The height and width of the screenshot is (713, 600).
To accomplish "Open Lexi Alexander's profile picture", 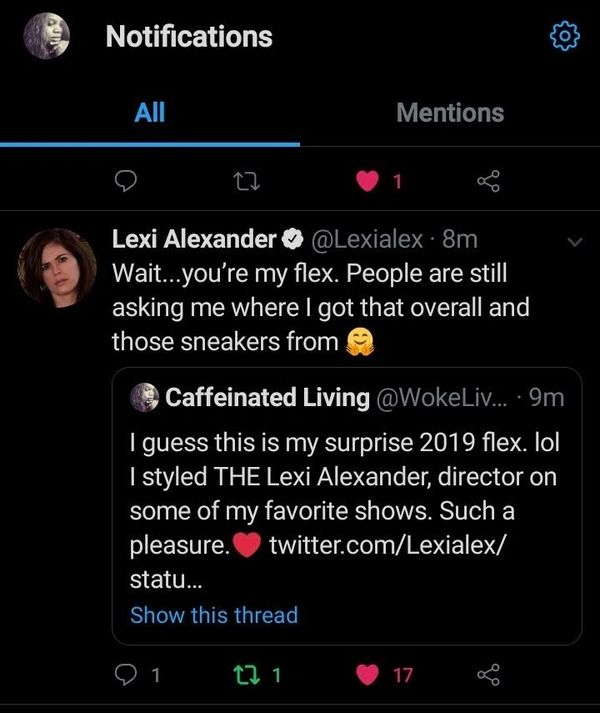I will point(58,267).
